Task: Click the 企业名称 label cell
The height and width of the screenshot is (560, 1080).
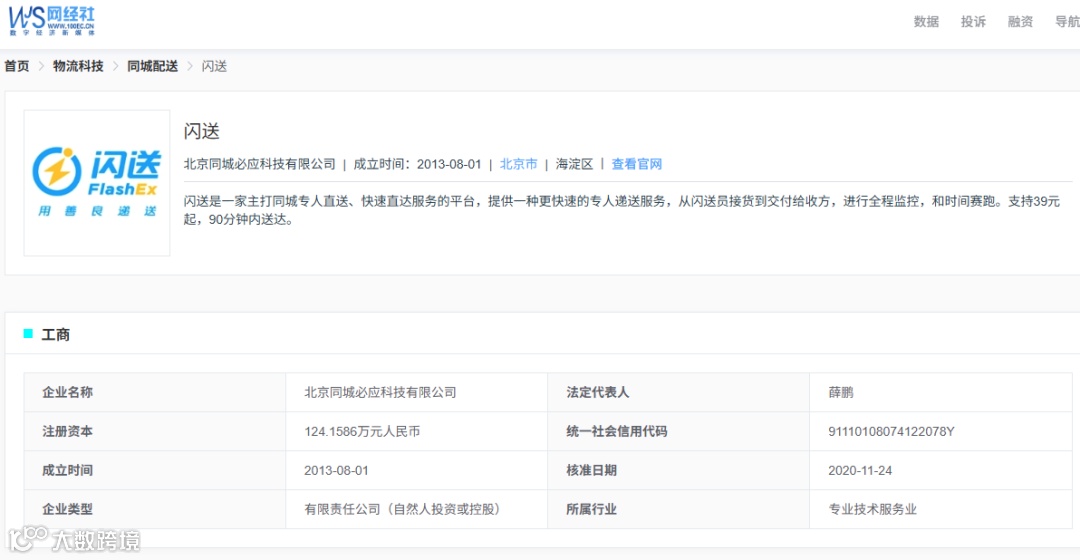Action: point(155,392)
